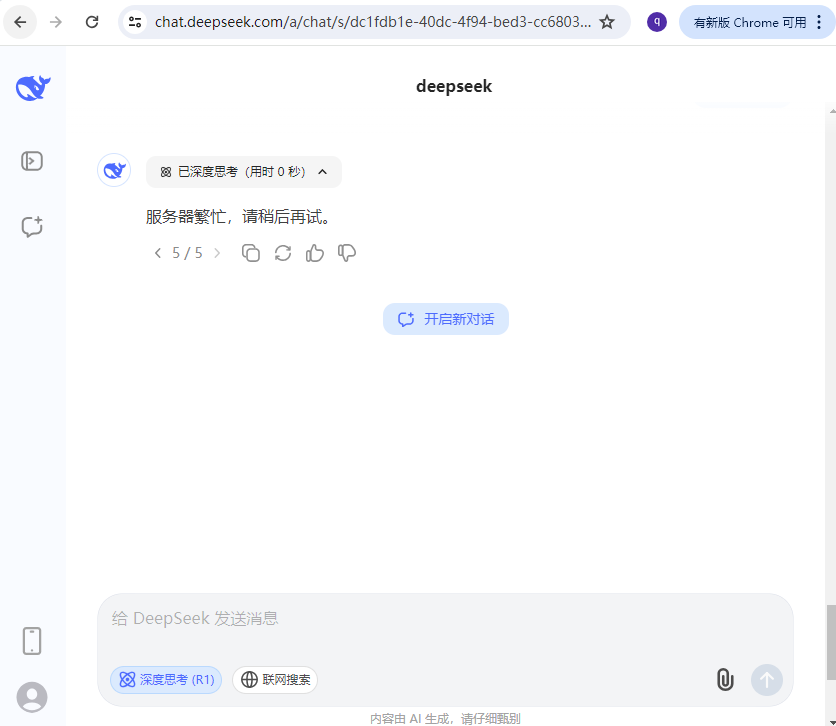Bookmark this page with the star icon

pos(607,22)
